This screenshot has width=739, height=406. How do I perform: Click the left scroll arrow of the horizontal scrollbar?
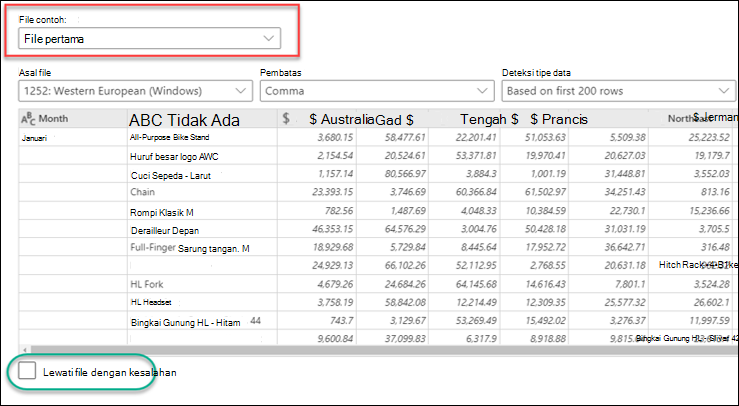click(x=23, y=350)
